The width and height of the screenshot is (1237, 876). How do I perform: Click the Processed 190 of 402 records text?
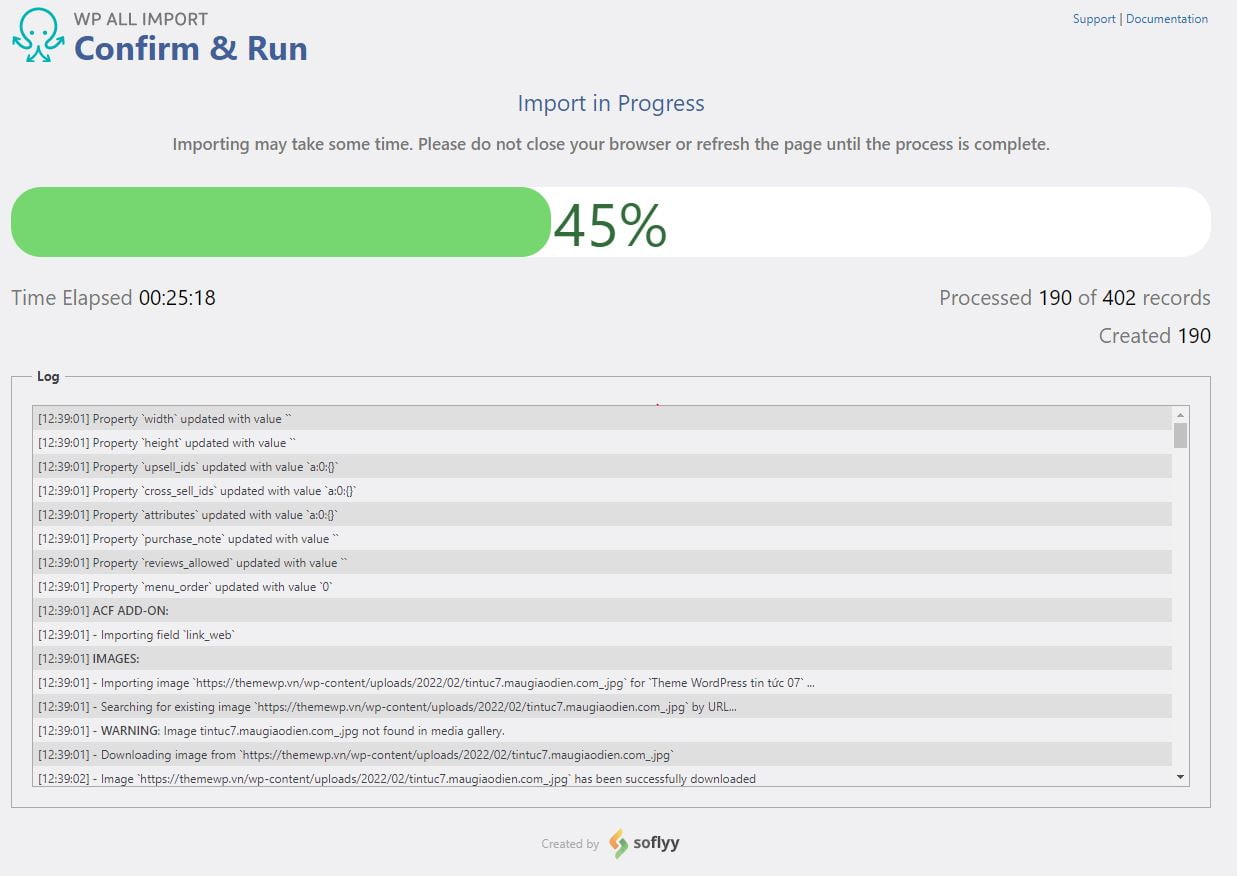[x=1075, y=298]
